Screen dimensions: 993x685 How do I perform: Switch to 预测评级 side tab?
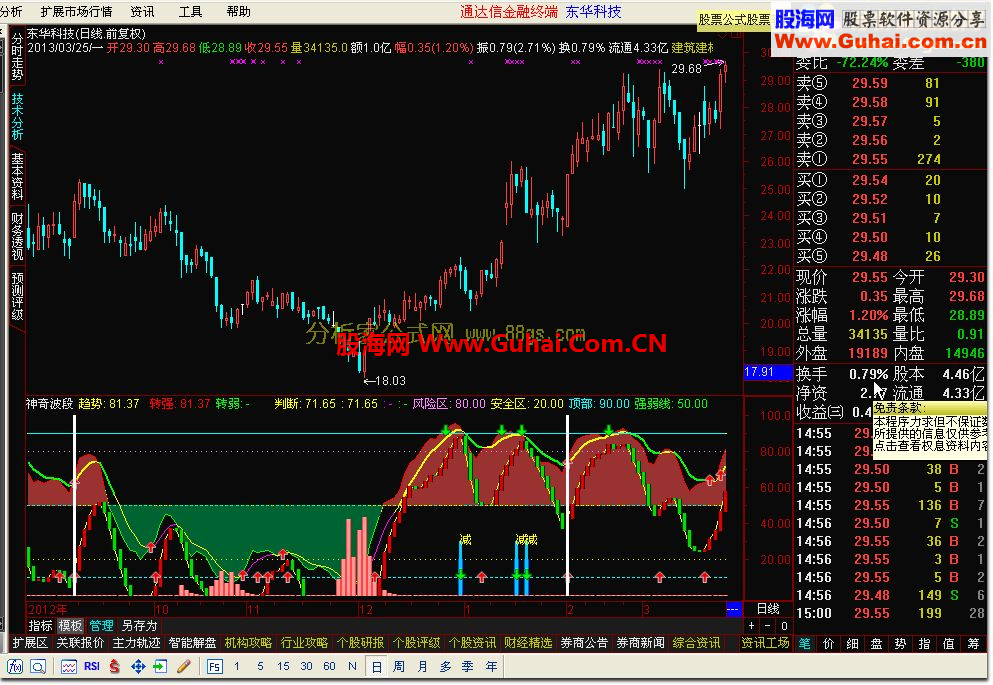[x=17, y=296]
